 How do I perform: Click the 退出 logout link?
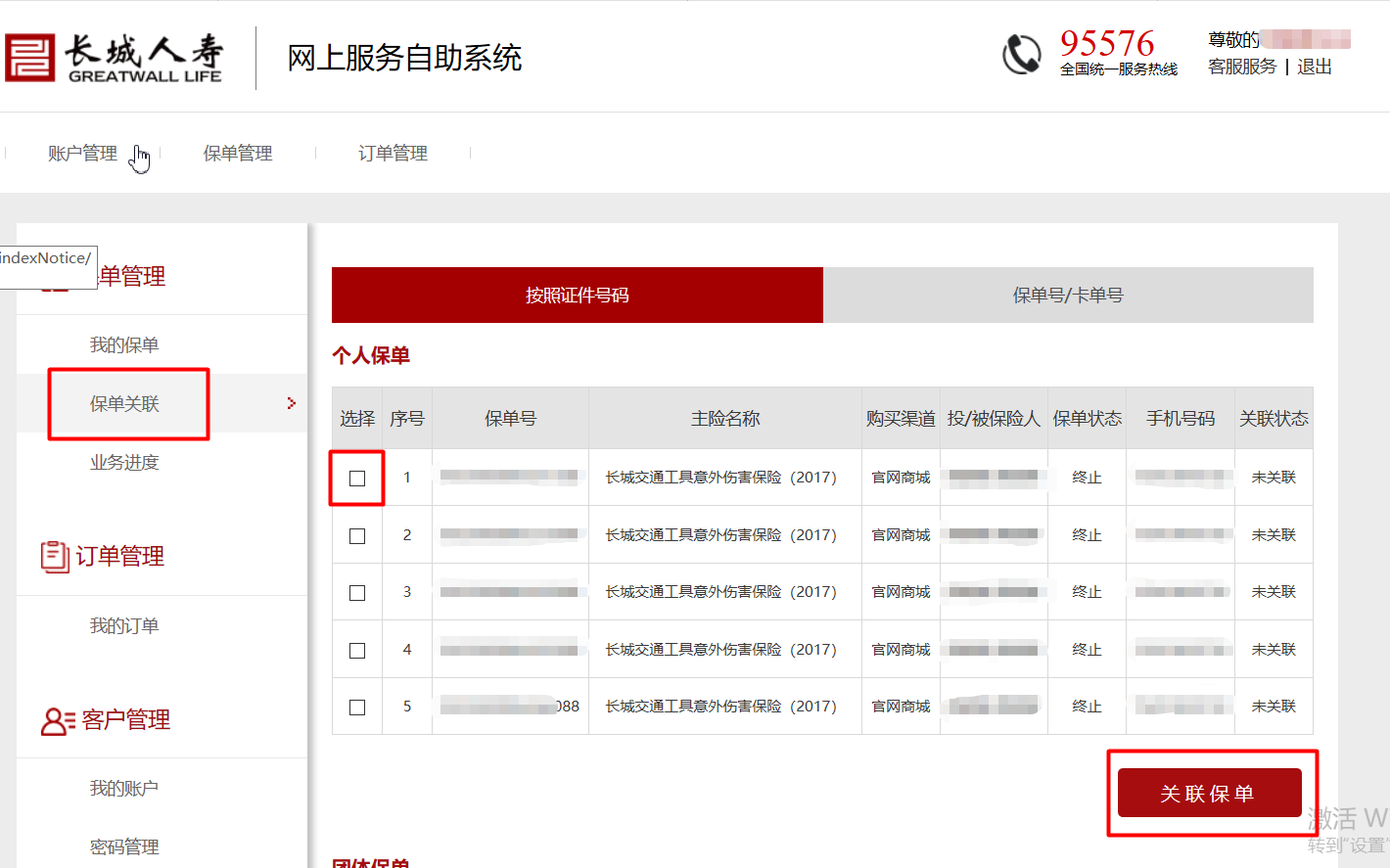[1314, 67]
